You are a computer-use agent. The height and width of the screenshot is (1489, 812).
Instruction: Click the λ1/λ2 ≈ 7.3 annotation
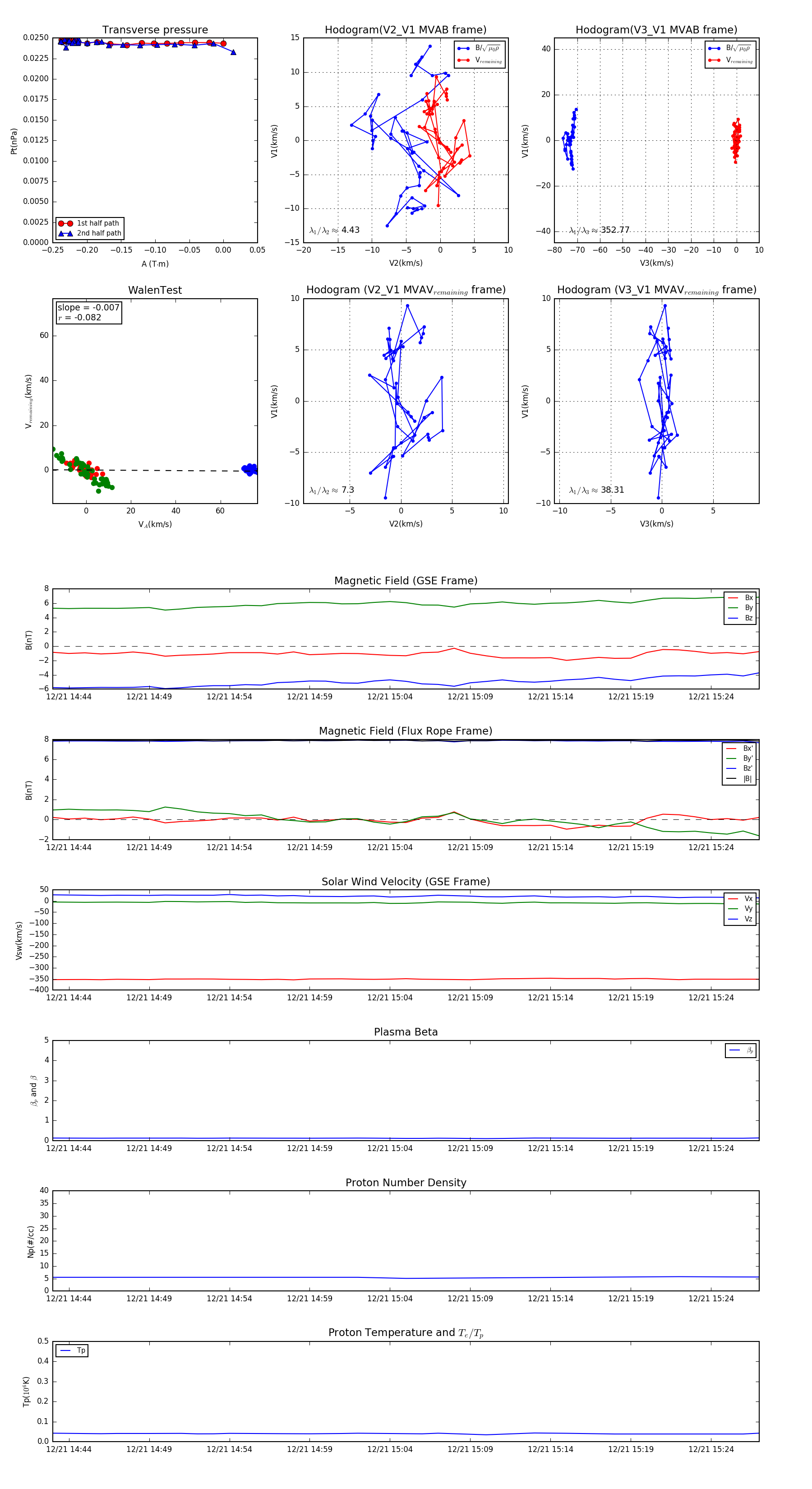coord(332,490)
